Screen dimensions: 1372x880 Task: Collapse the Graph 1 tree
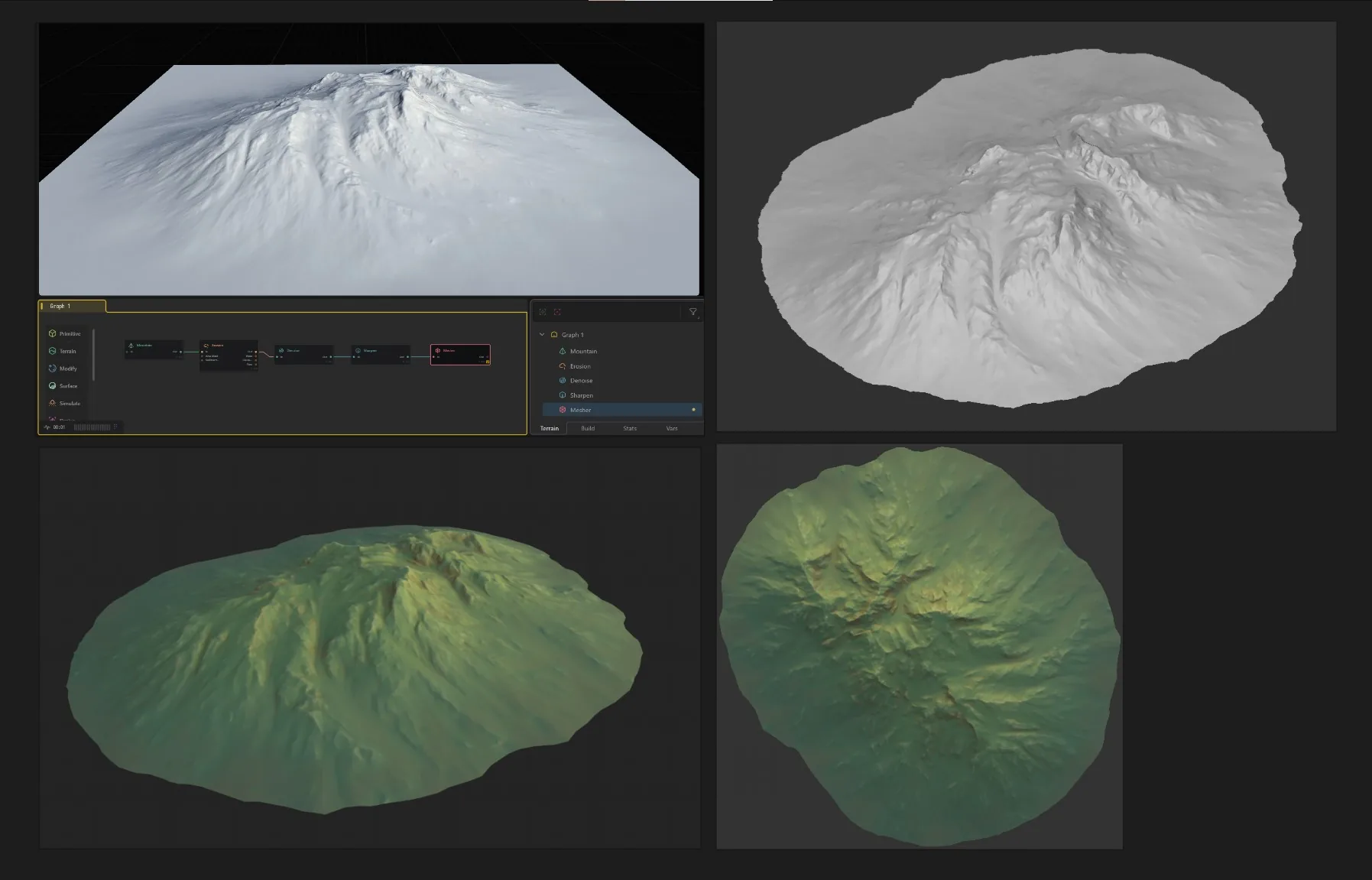pyautogui.click(x=542, y=334)
